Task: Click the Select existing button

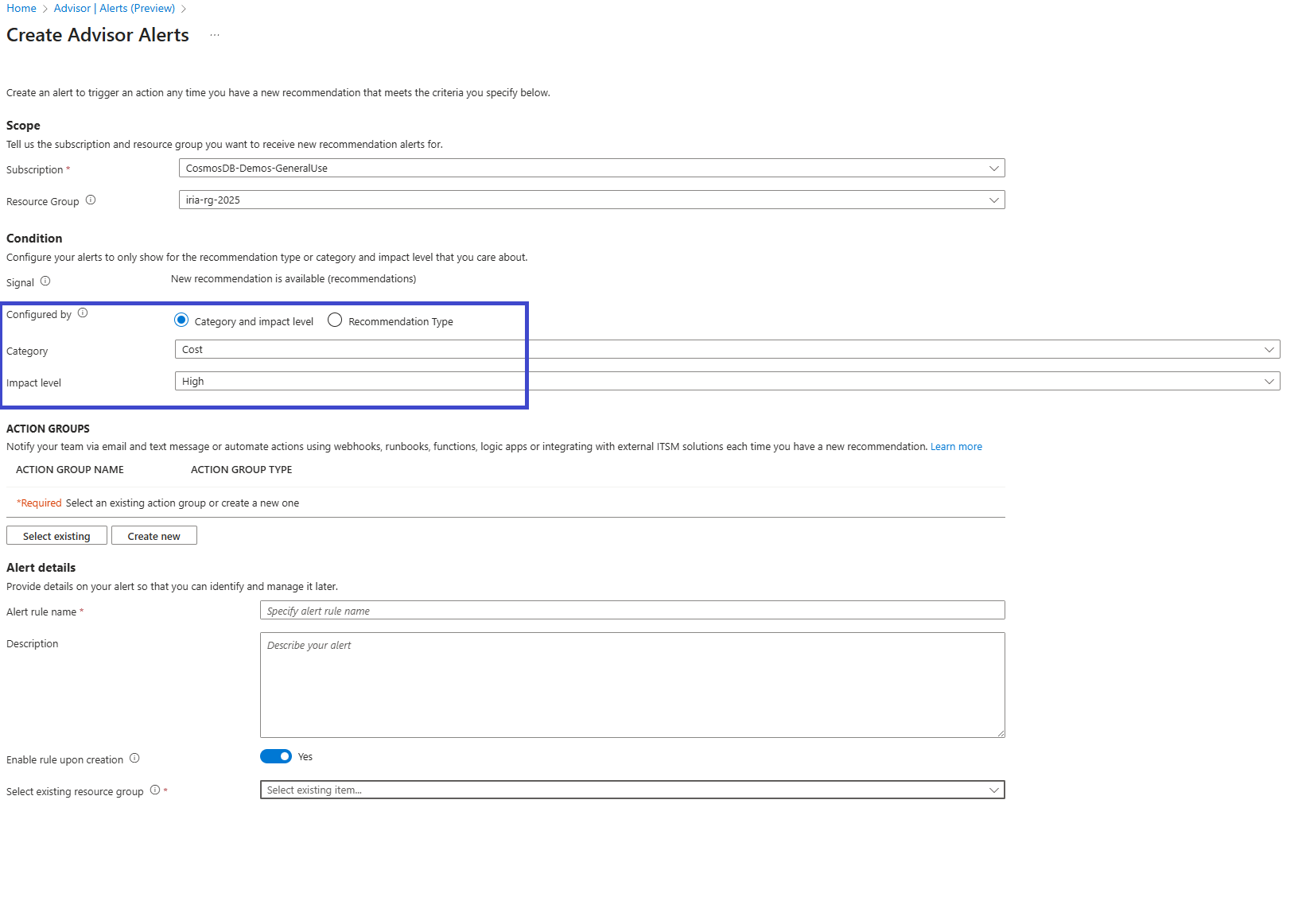Action: click(56, 536)
